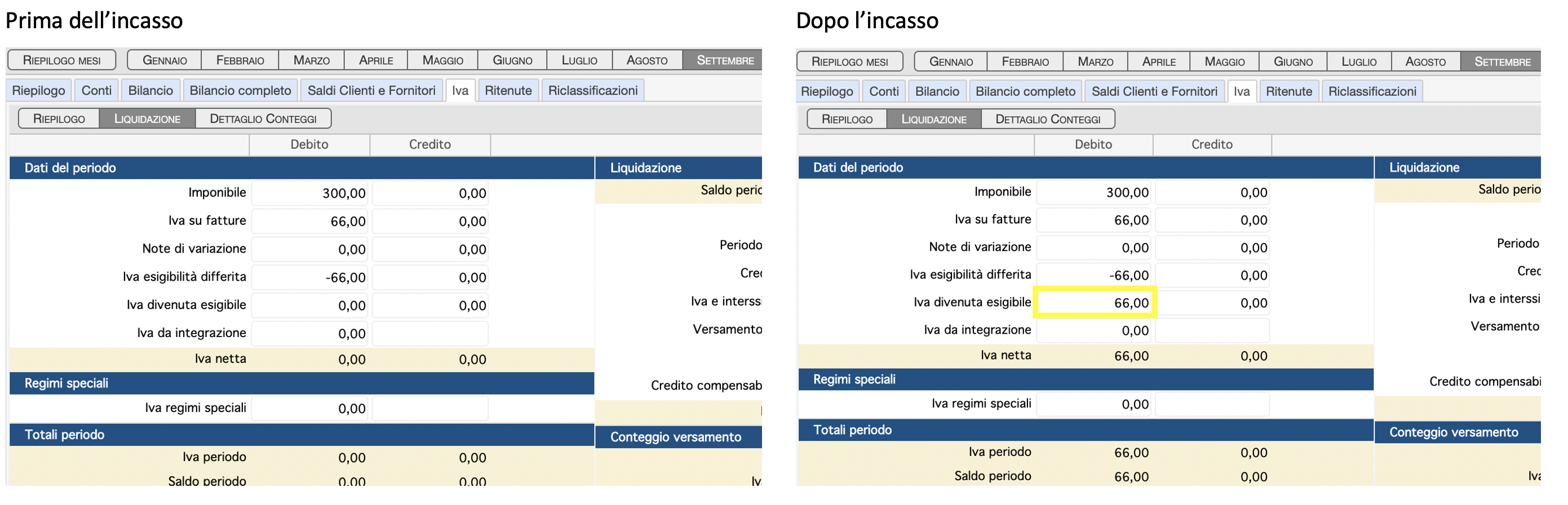Screen dimensions: 1568x505
Task: Click Iva divenuta esigibile debito field in the Prima dell'incasso panel
Action: (310, 305)
